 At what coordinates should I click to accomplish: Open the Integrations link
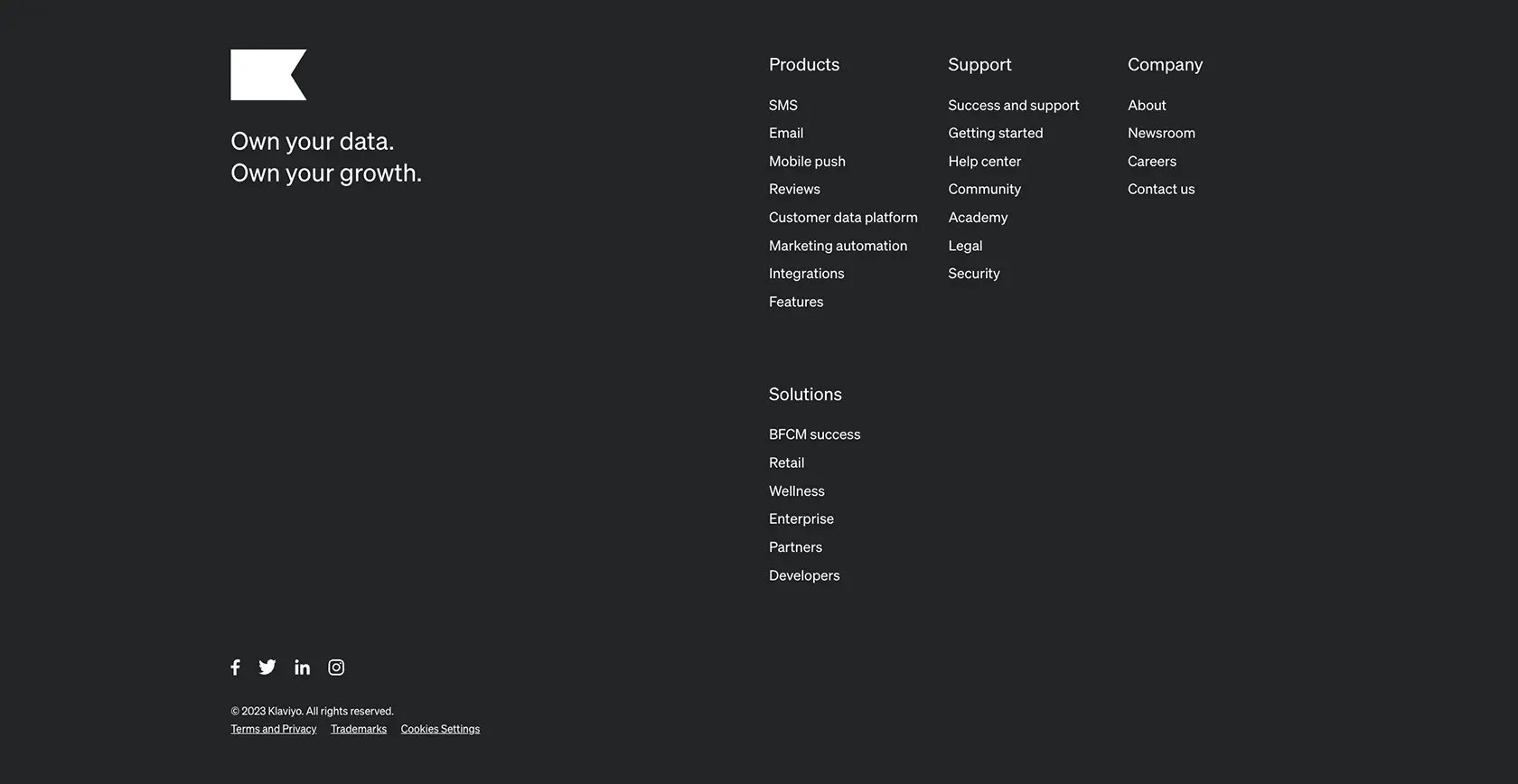(806, 274)
